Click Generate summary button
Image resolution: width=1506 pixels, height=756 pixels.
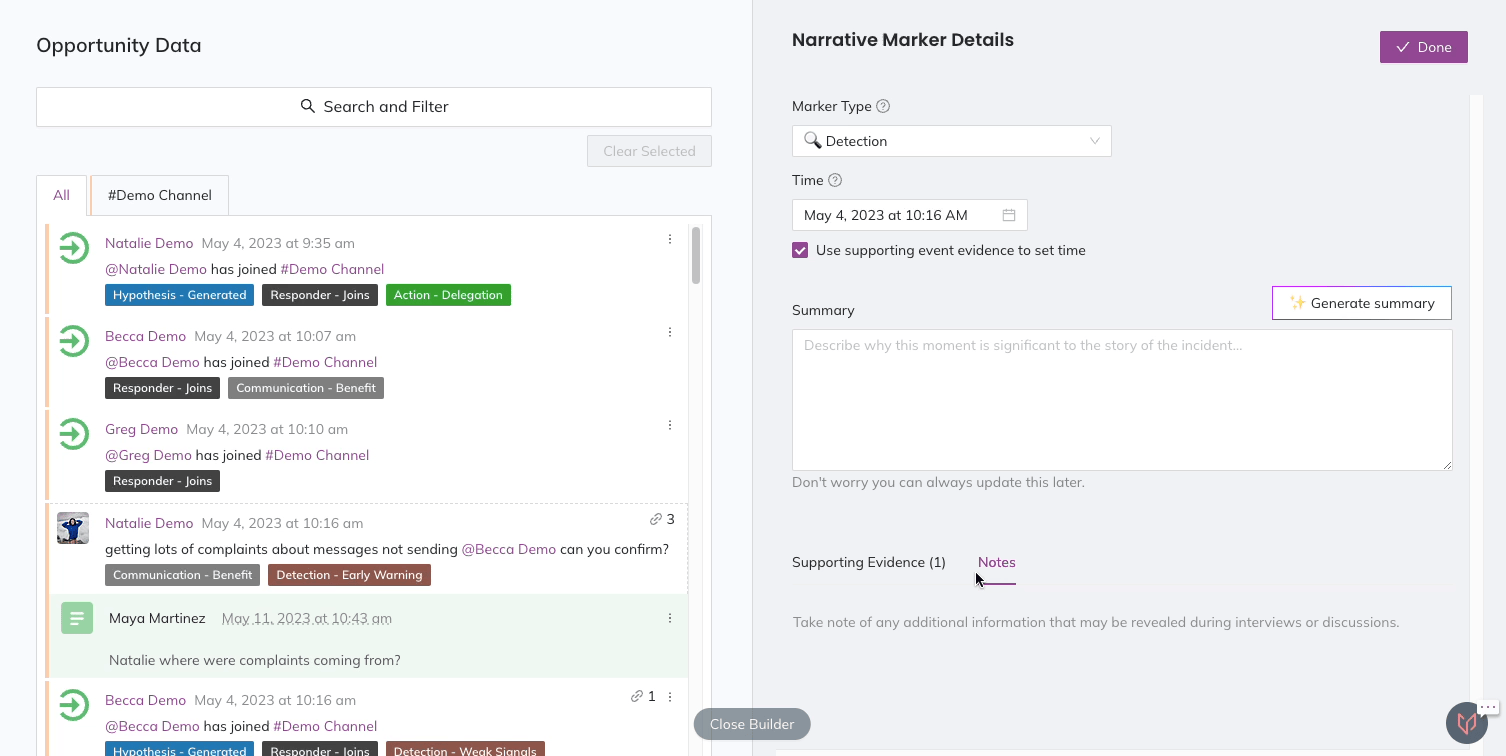1361,303
